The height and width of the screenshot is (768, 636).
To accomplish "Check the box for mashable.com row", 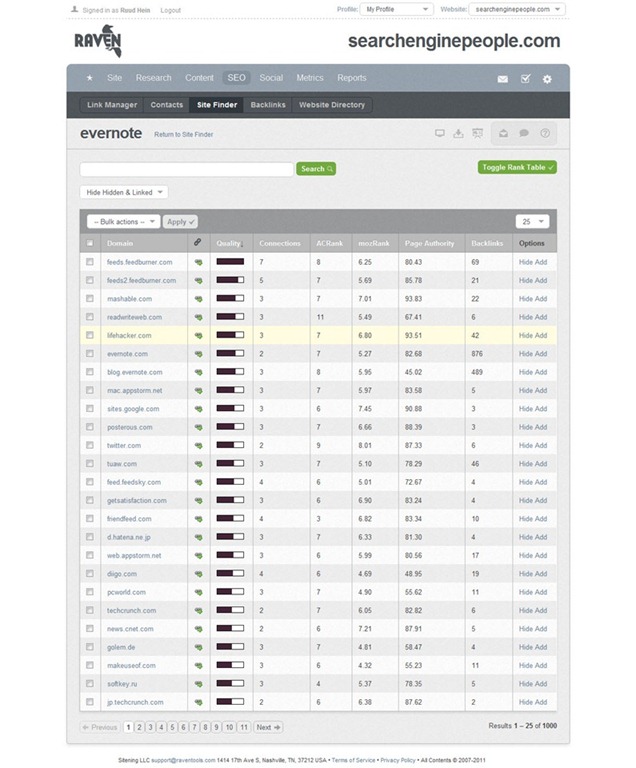I will (90, 298).
